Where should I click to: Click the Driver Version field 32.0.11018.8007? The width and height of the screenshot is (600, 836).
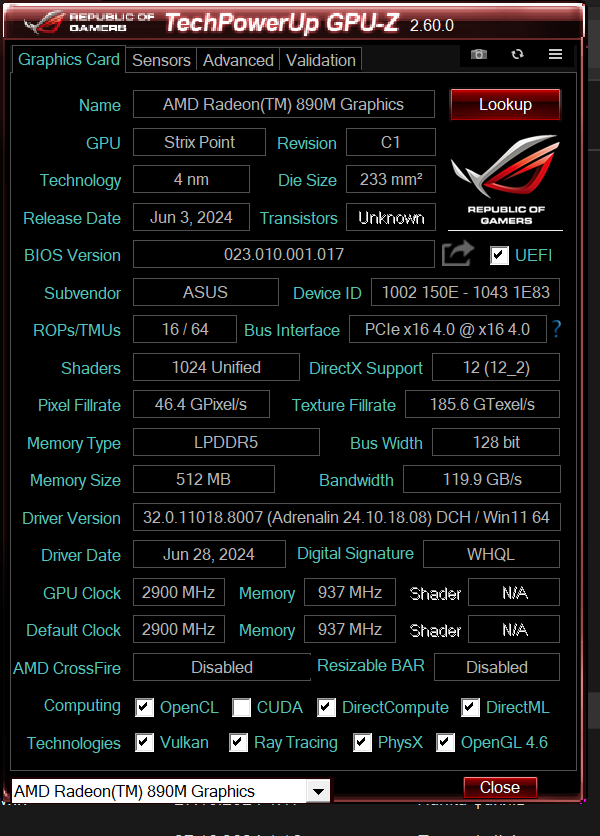347,517
